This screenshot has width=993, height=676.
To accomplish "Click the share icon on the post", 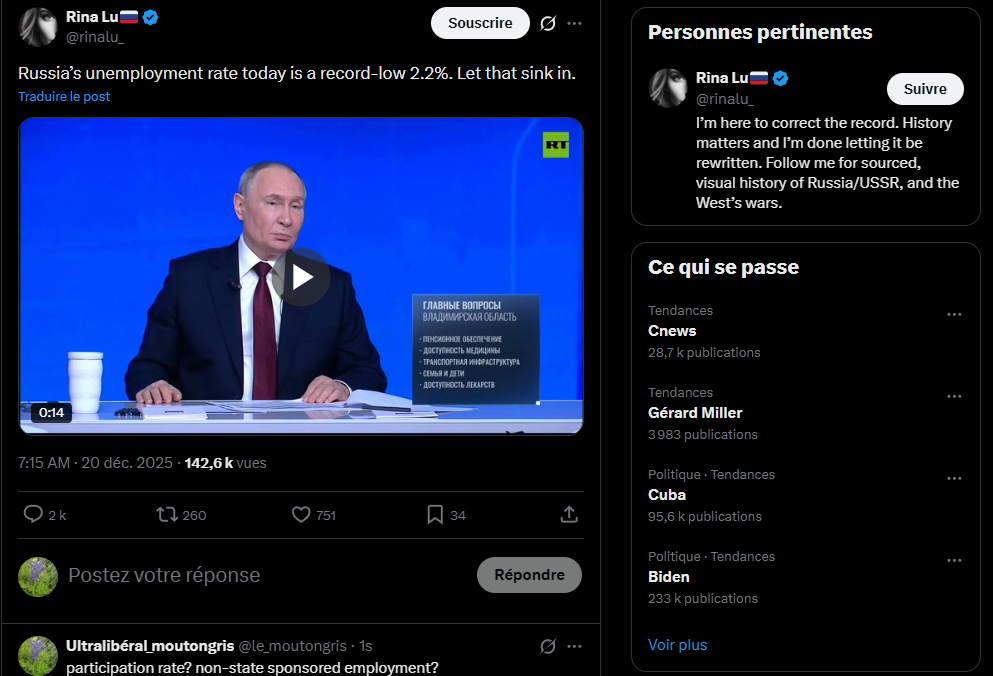I will [x=569, y=514].
